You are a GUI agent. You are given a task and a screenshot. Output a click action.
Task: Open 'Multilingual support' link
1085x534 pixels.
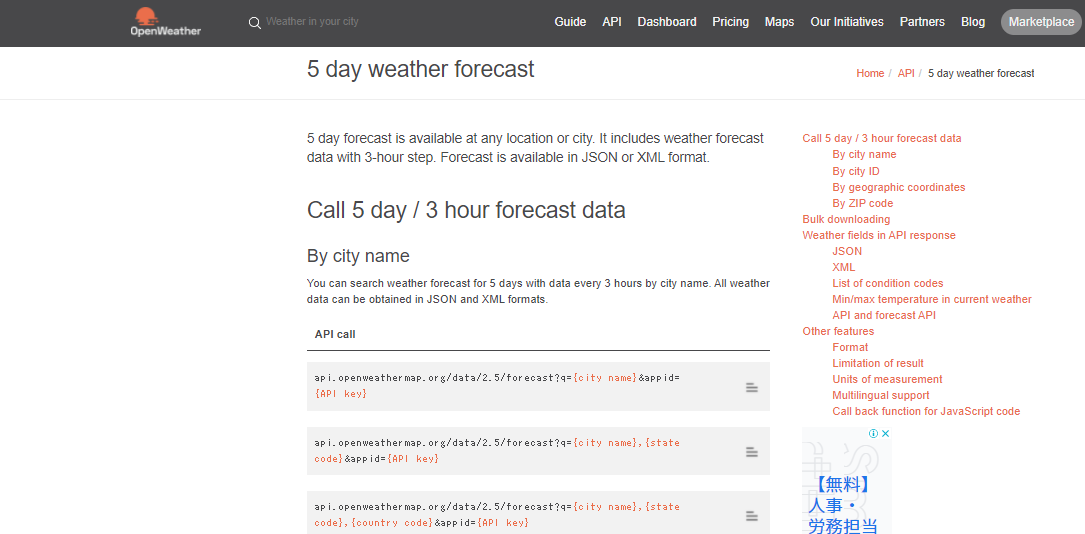pyautogui.click(x=881, y=396)
